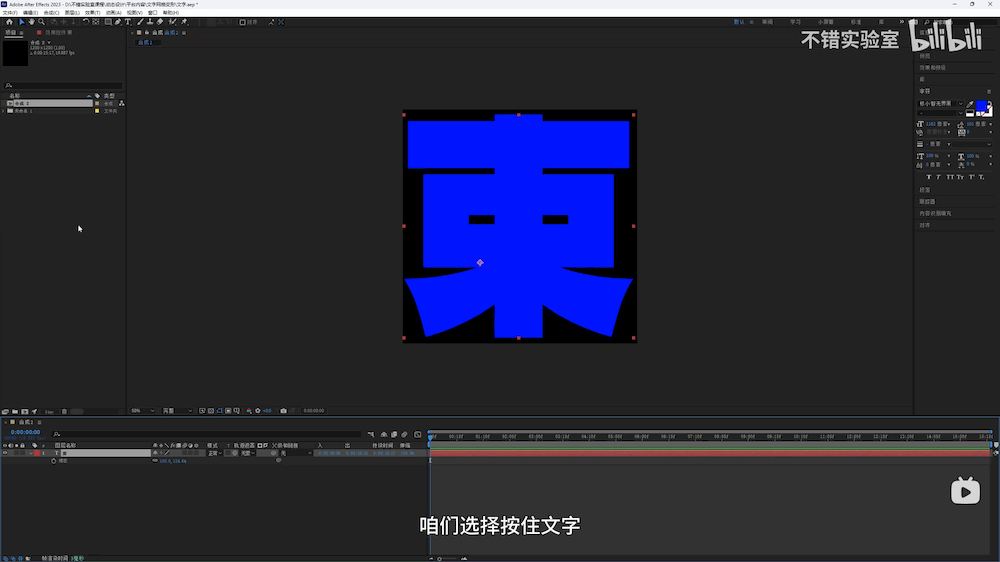Click new composition icon in Project panel footer
The width and height of the screenshot is (1000, 562).
[x=25, y=411]
